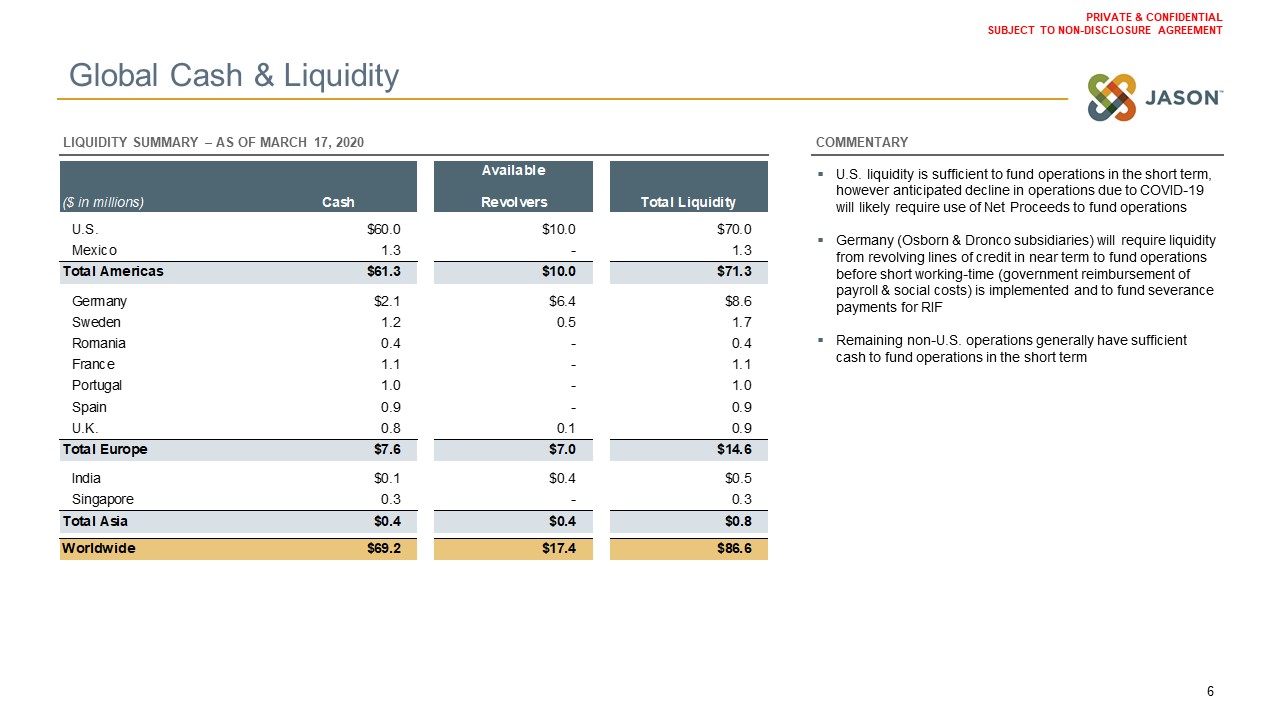The width and height of the screenshot is (1280, 720).
Task: Select the Global Cash & Liquidity title
Action: tap(233, 75)
